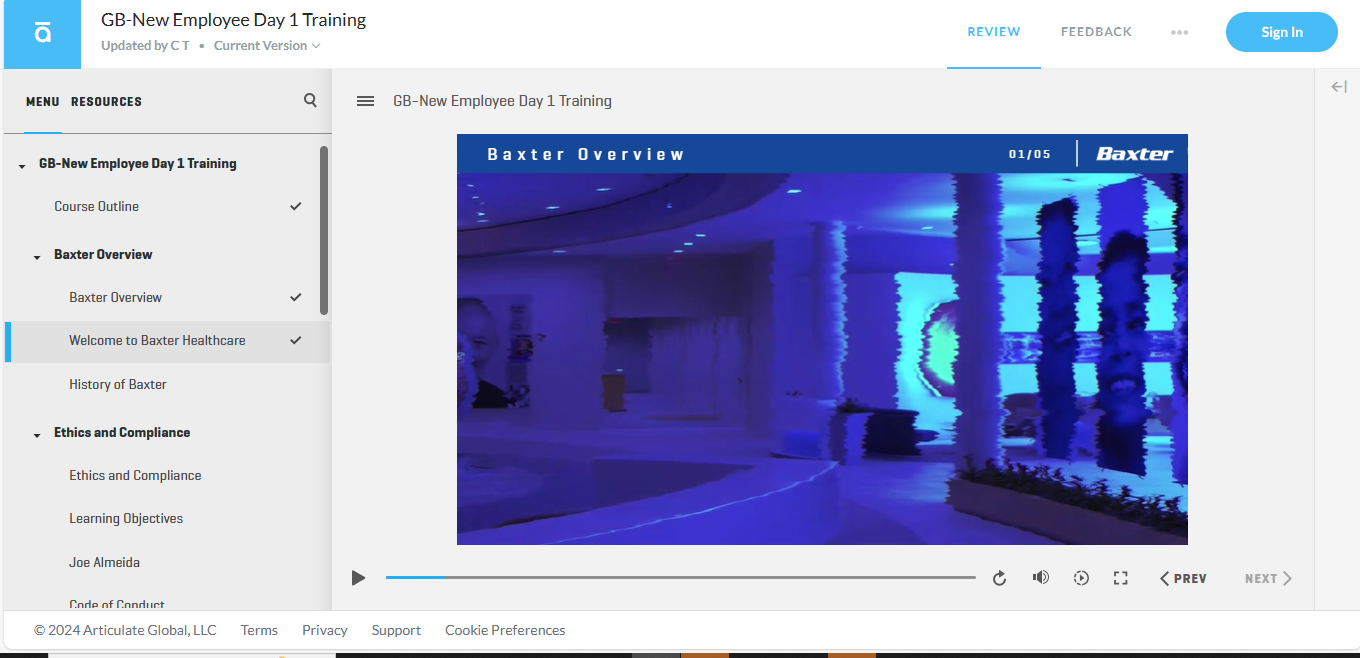Toggle the hamburger menu icon
Viewport: 1360px width, 658px height.
[x=366, y=101]
